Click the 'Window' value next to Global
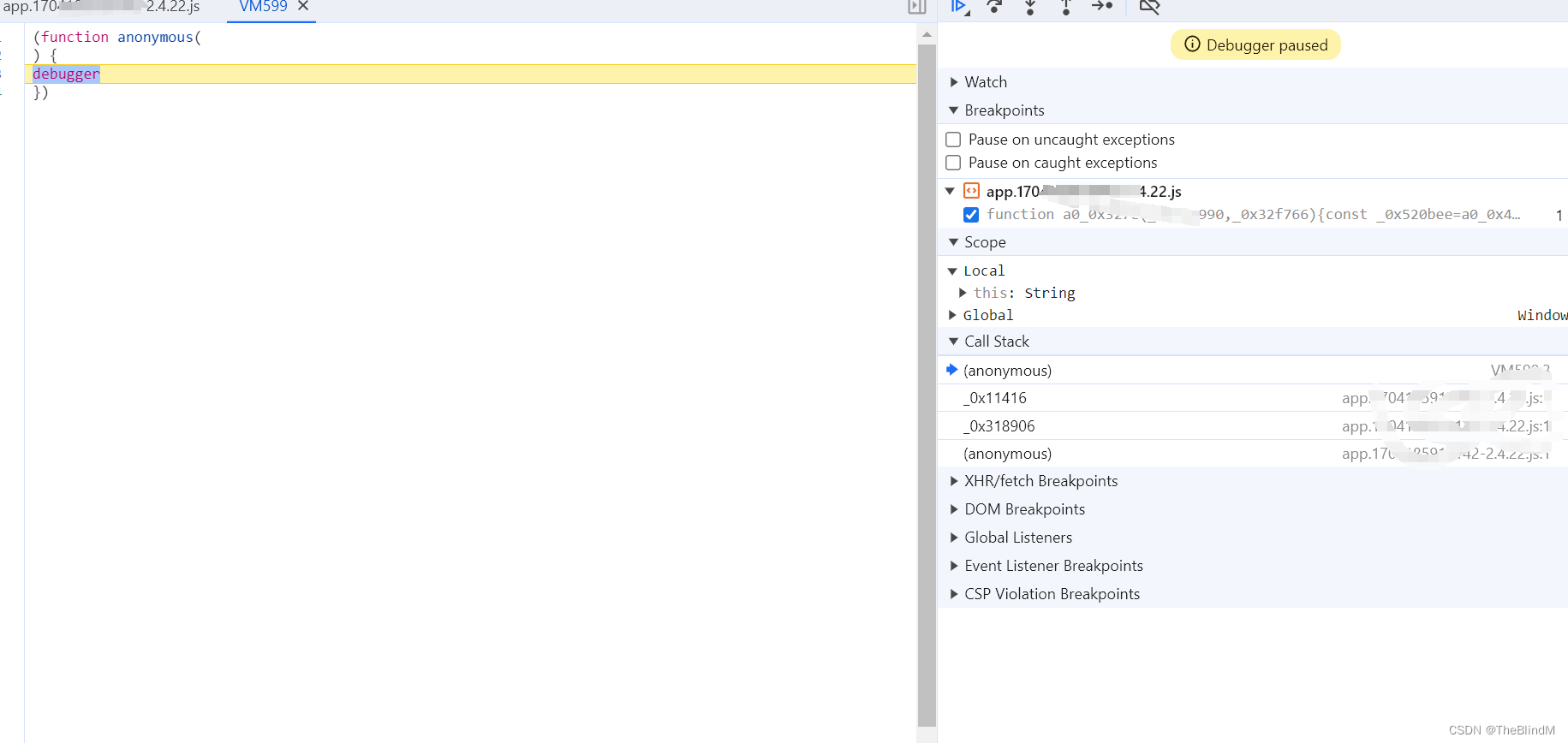 pos(1542,315)
